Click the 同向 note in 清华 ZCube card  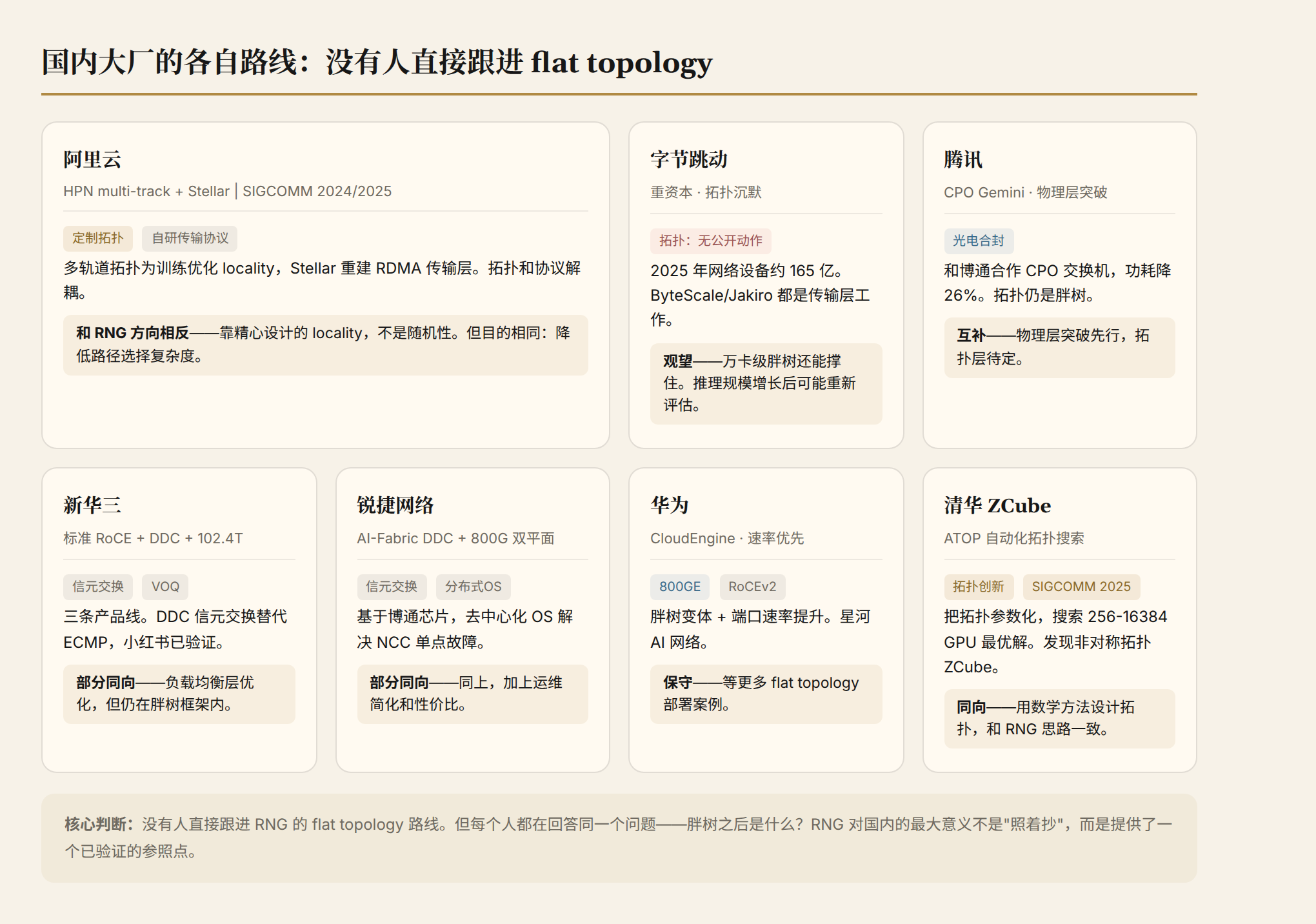click(1059, 718)
